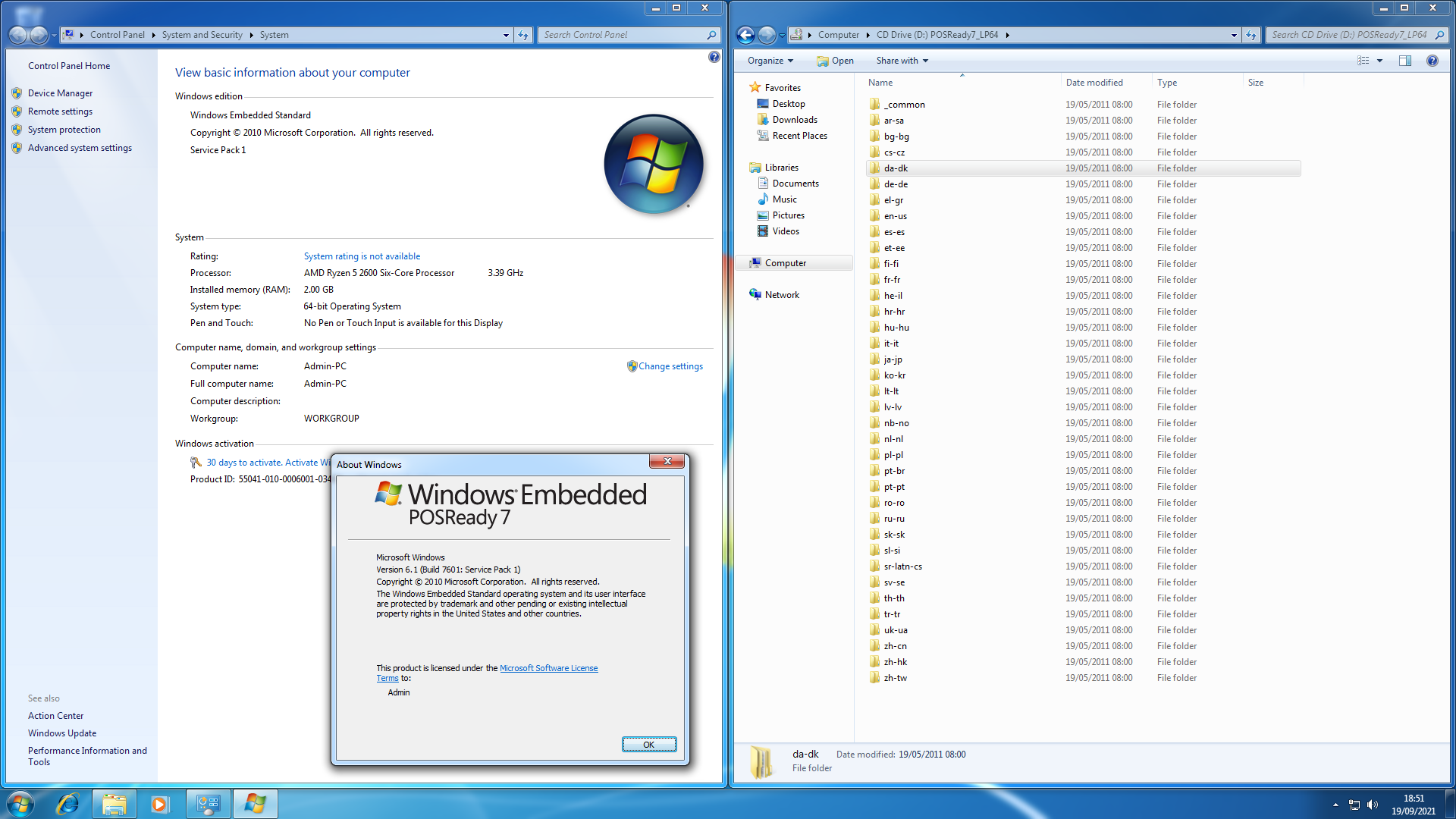Sort files by the Name column
Viewport: 1456px width, 819px height.
pyautogui.click(x=962, y=83)
